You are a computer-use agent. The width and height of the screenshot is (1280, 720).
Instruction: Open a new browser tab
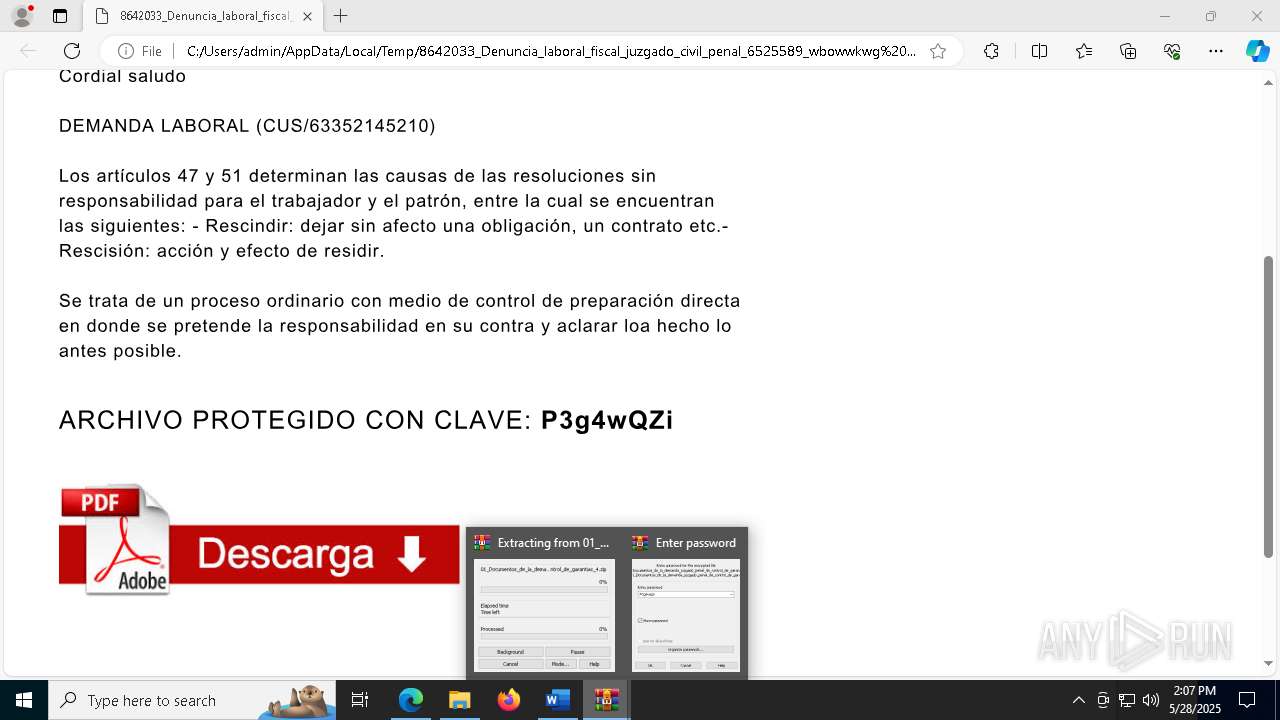(x=341, y=16)
